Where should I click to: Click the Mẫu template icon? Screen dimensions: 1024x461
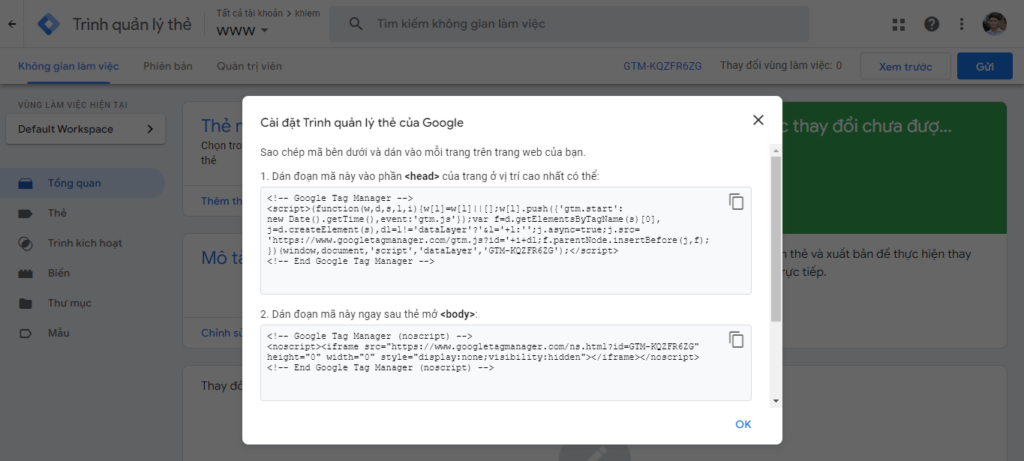click(x=25, y=334)
